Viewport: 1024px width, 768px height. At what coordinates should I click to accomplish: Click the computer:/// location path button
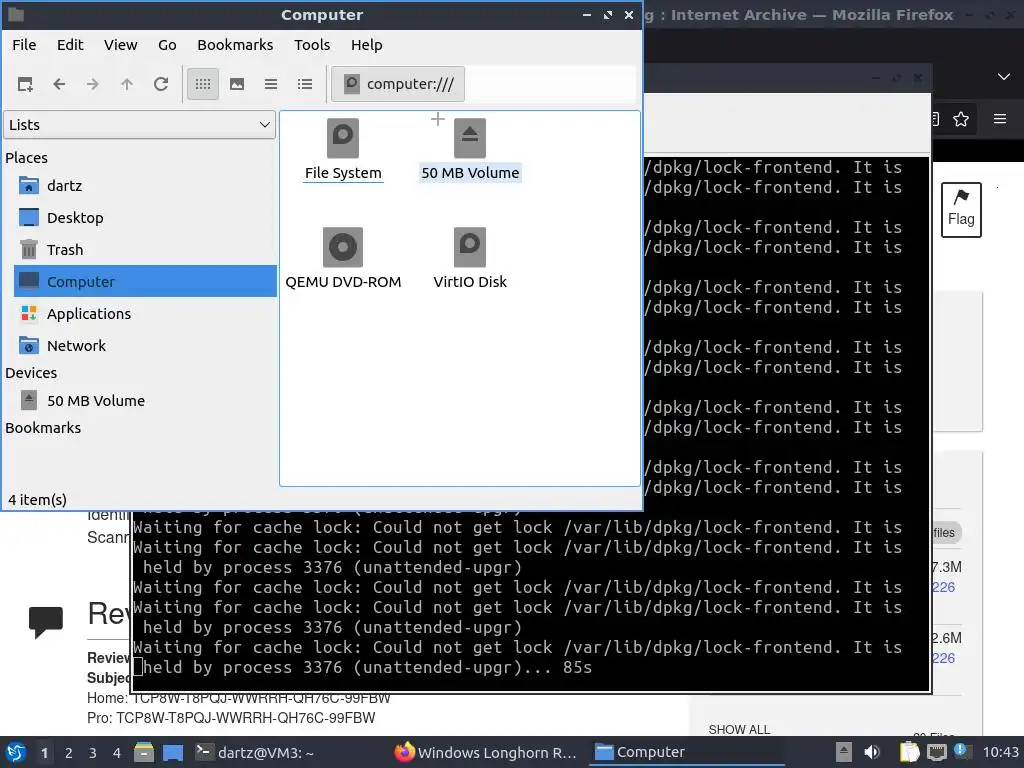point(398,84)
